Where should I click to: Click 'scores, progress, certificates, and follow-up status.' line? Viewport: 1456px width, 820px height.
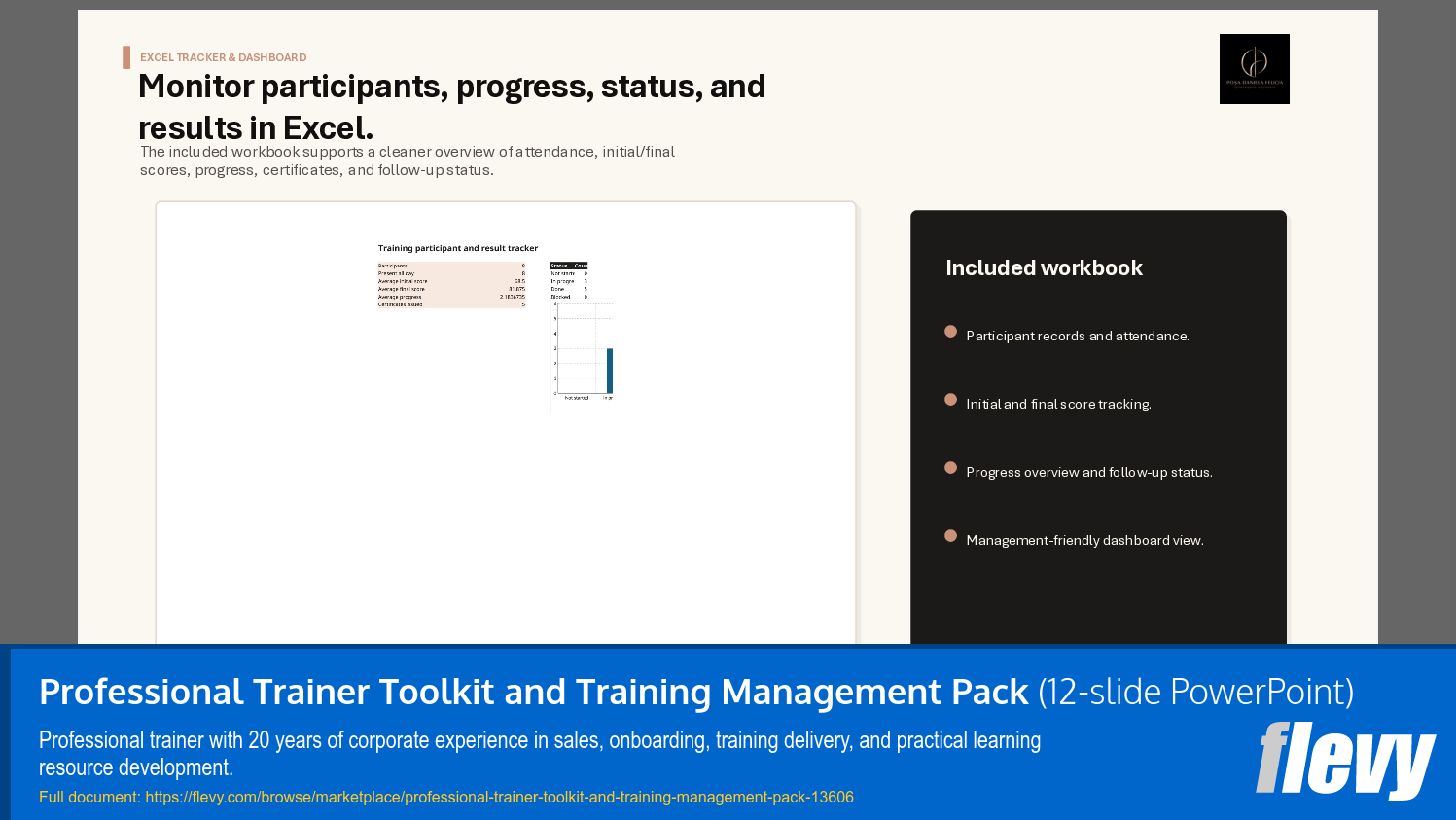(x=316, y=170)
